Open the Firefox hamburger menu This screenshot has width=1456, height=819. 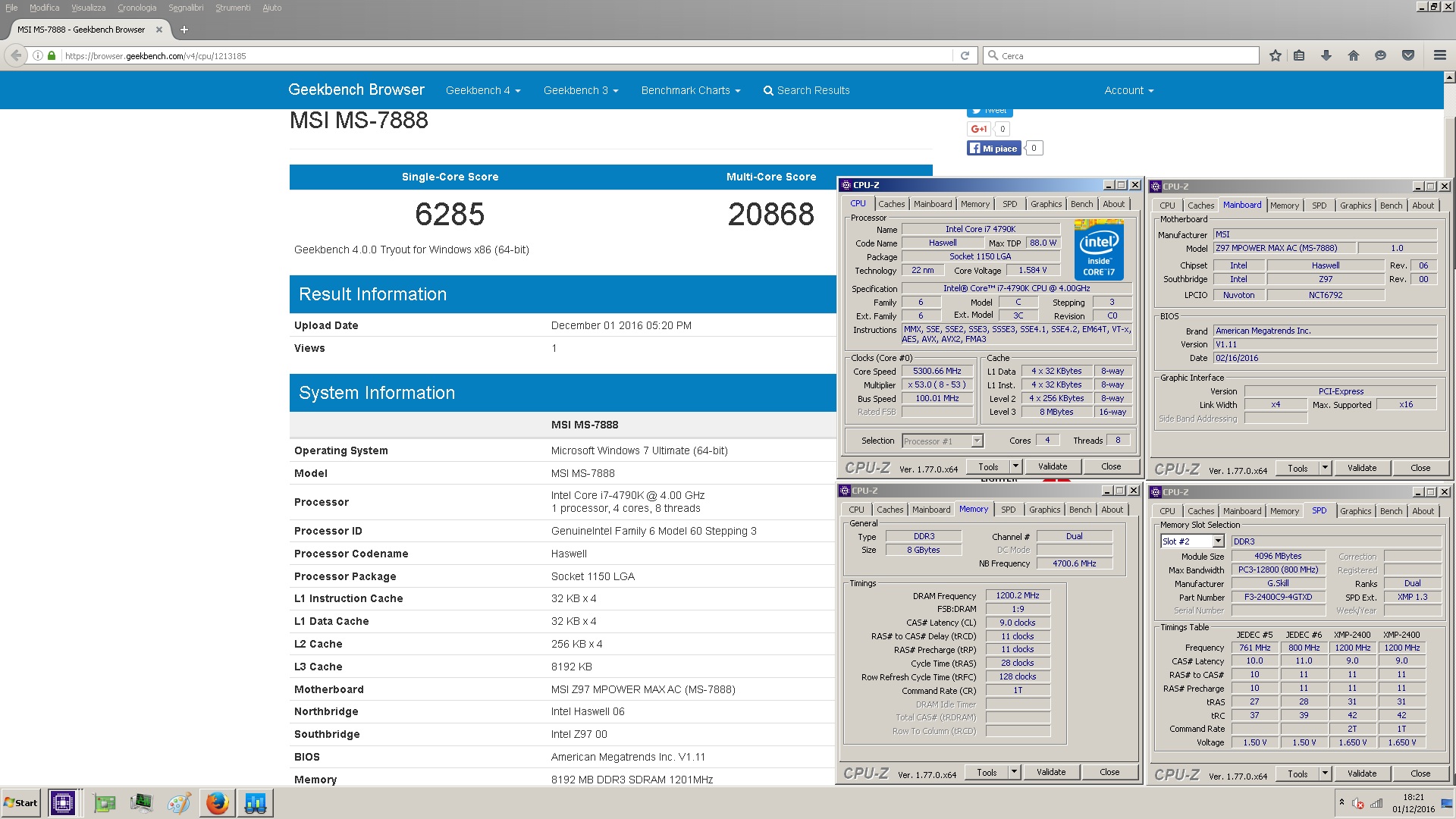coord(1439,55)
